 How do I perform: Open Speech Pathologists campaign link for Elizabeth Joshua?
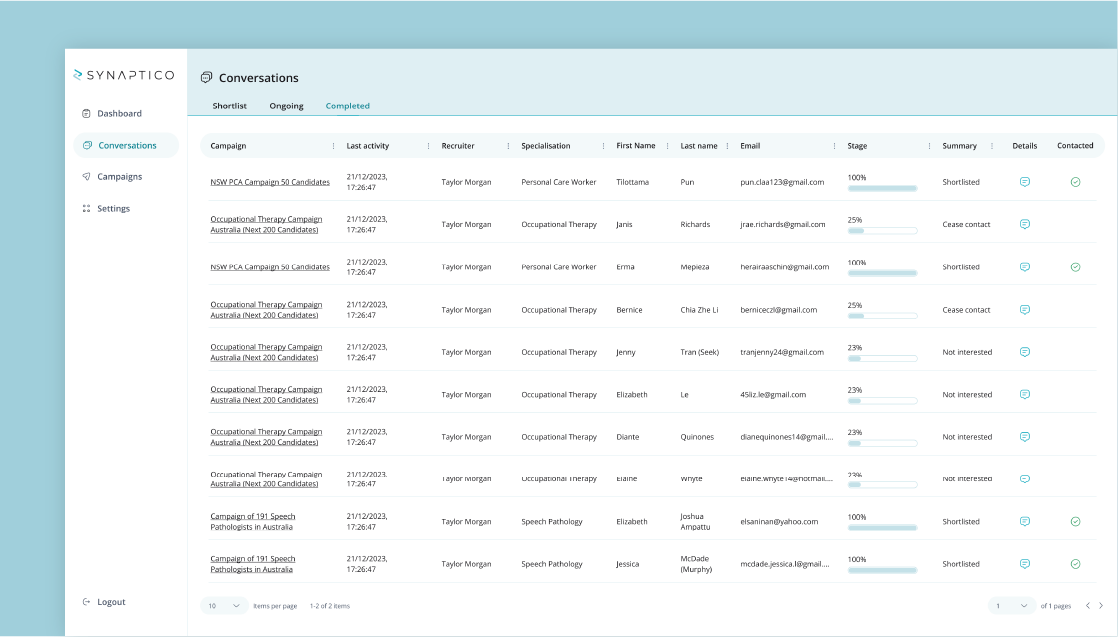pos(252,521)
